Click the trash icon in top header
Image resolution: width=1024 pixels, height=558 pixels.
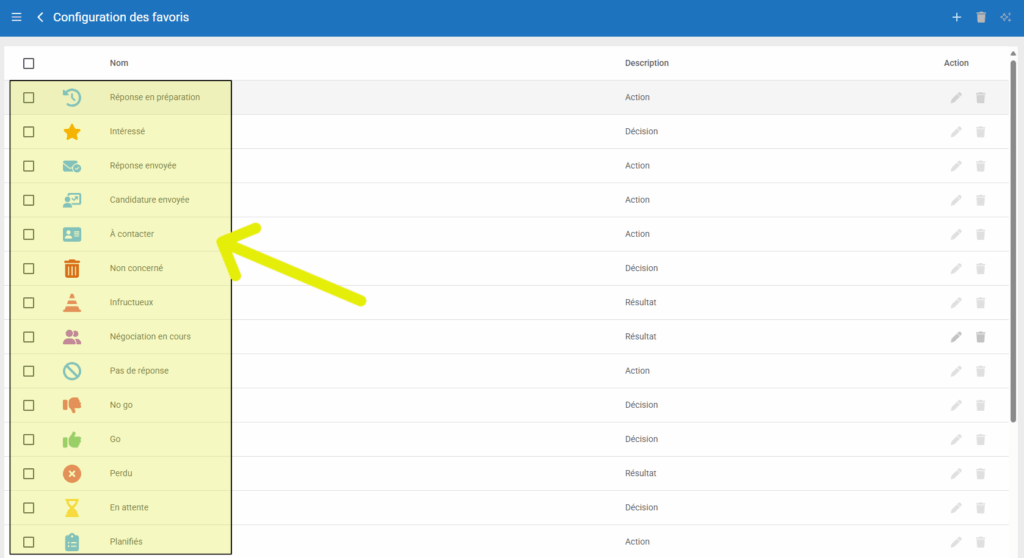(x=981, y=17)
